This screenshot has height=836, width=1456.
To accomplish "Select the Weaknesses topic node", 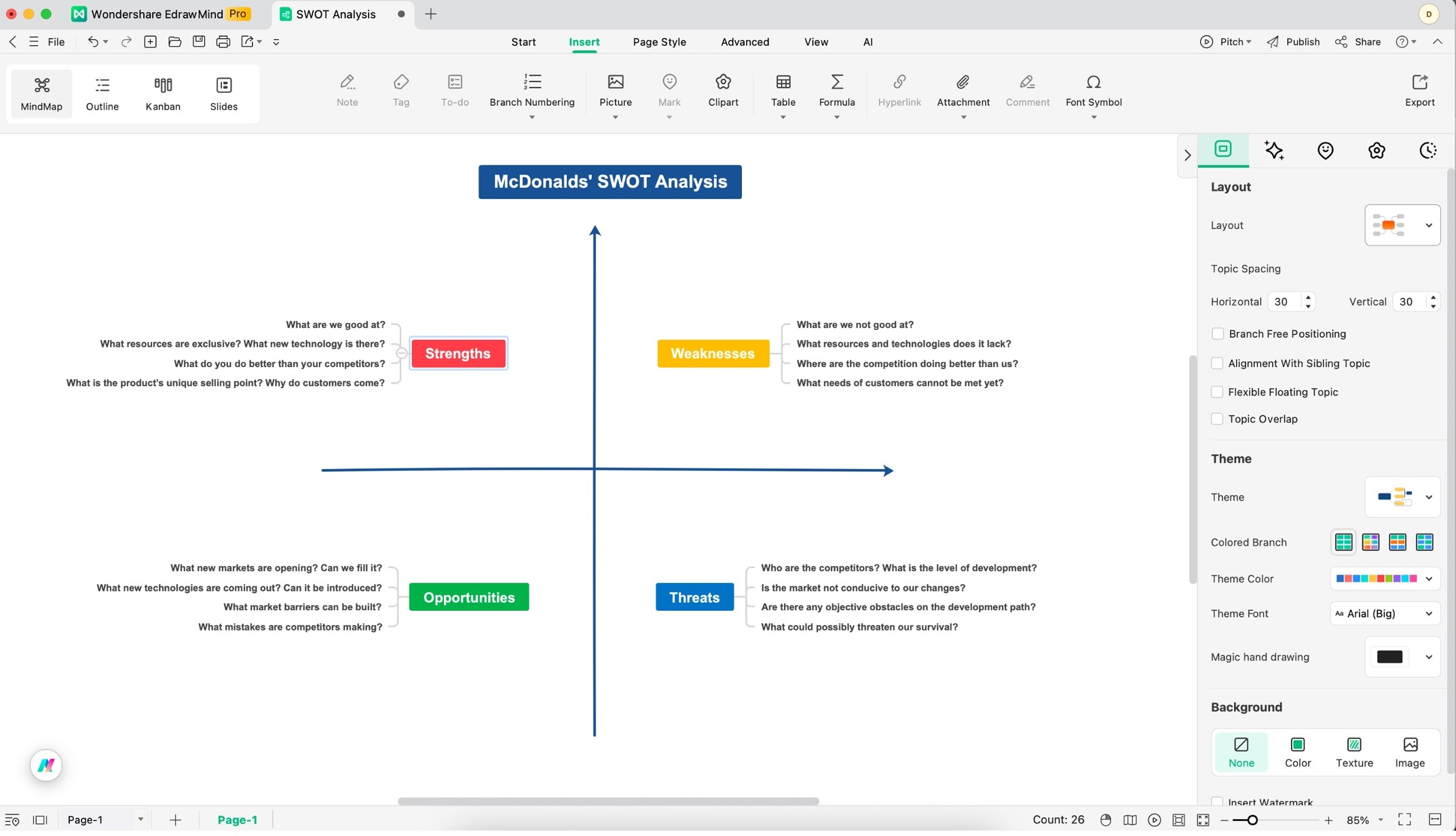I will (x=713, y=354).
